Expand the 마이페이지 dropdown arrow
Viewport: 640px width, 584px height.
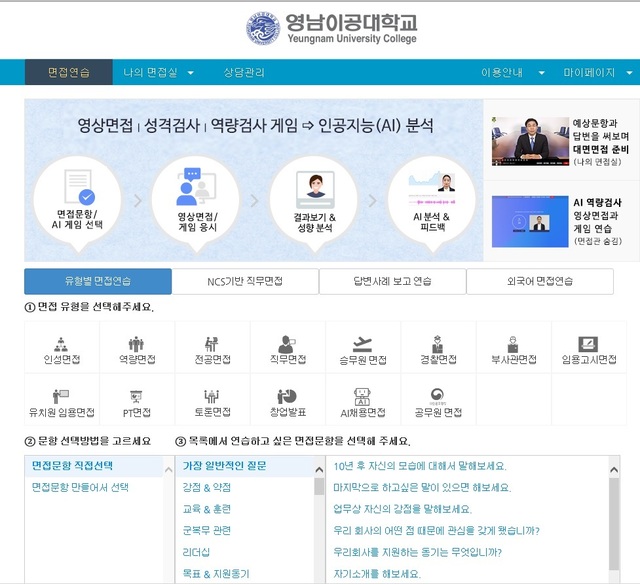coord(629,73)
